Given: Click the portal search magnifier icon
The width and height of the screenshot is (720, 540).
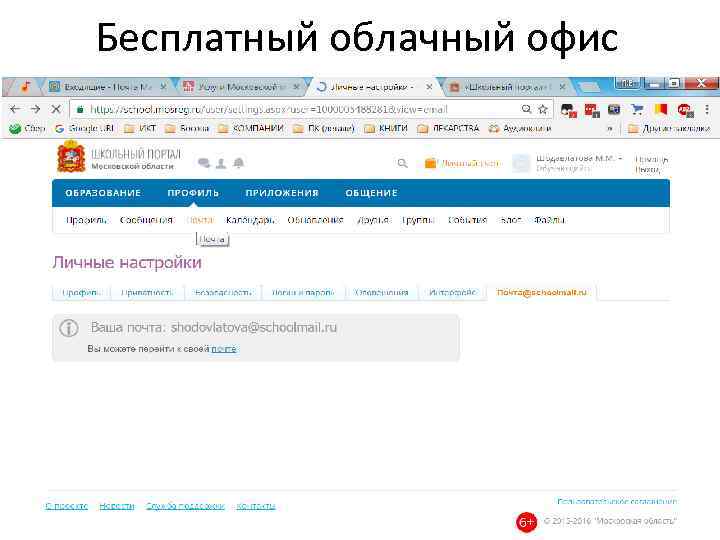Looking at the screenshot, I should (402, 163).
